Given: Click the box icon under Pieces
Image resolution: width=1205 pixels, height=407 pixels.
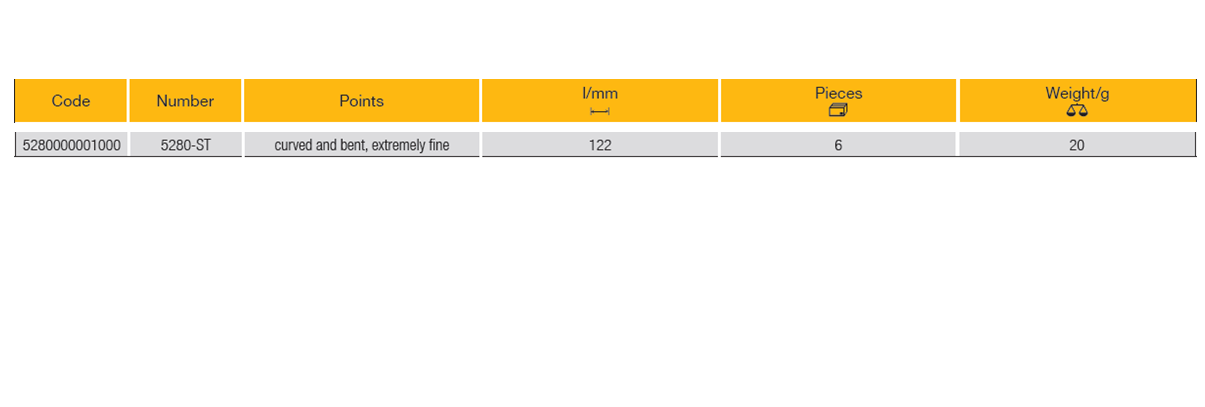Looking at the screenshot, I should (x=838, y=110).
